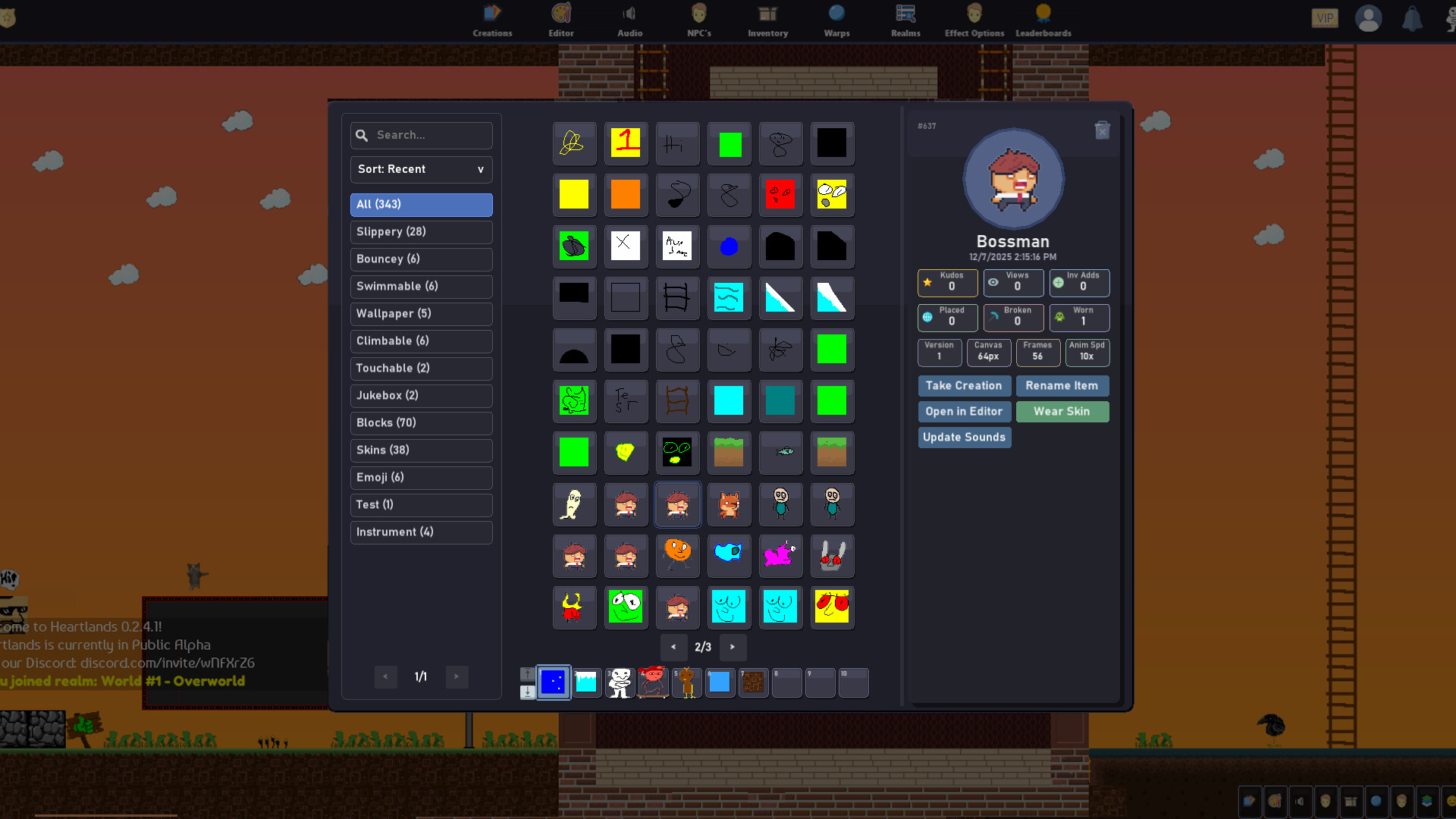Toggle the Blocks (70) filter
The image size is (1456, 819).
point(421,423)
